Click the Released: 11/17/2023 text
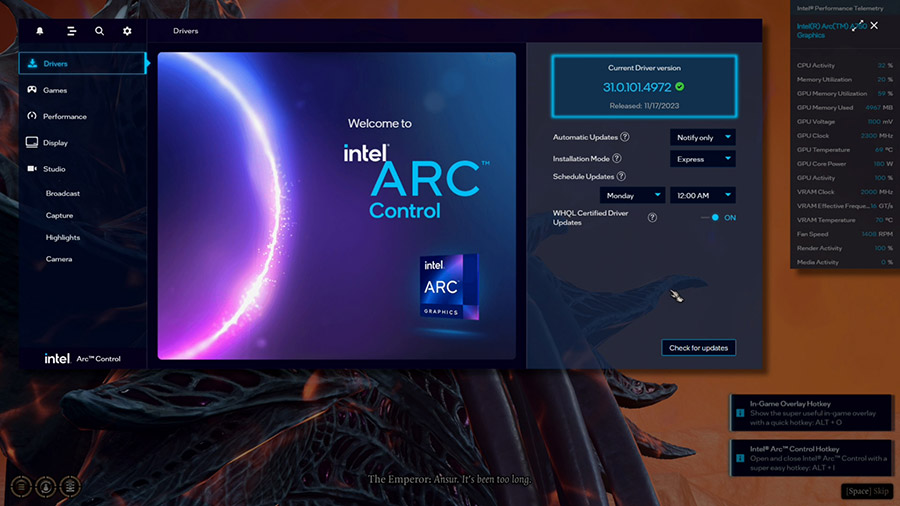Image resolution: width=900 pixels, height=506 pixels. [x=644, y=106]
